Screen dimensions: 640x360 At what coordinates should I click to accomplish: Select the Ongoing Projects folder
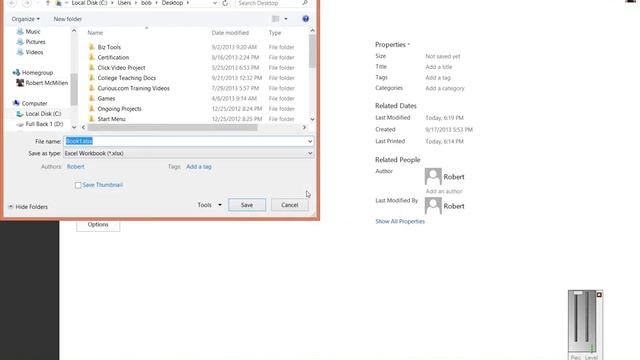click(119, 109)
